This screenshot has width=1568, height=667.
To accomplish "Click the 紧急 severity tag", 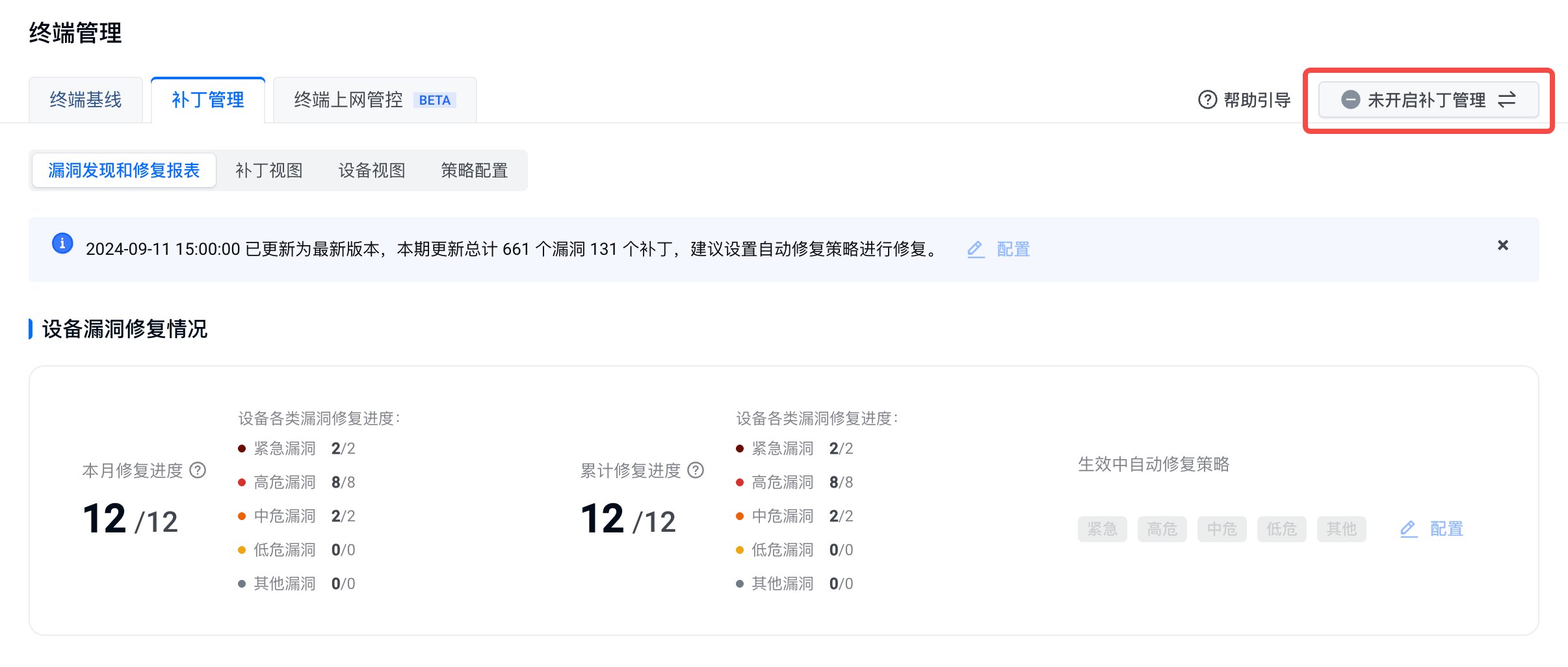I will click(x=1102, y=529).
